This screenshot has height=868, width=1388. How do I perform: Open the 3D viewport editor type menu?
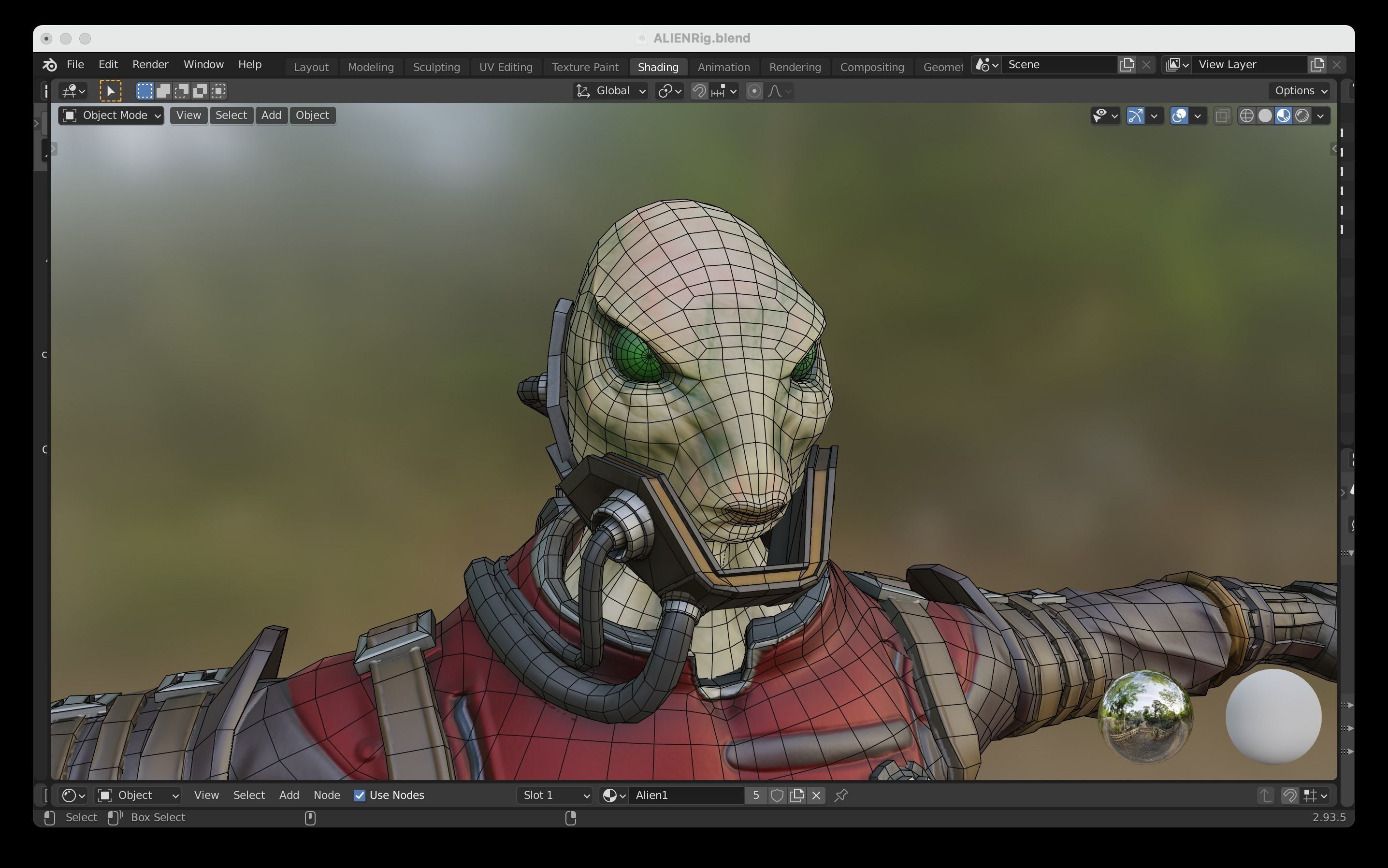pos(73,91)
